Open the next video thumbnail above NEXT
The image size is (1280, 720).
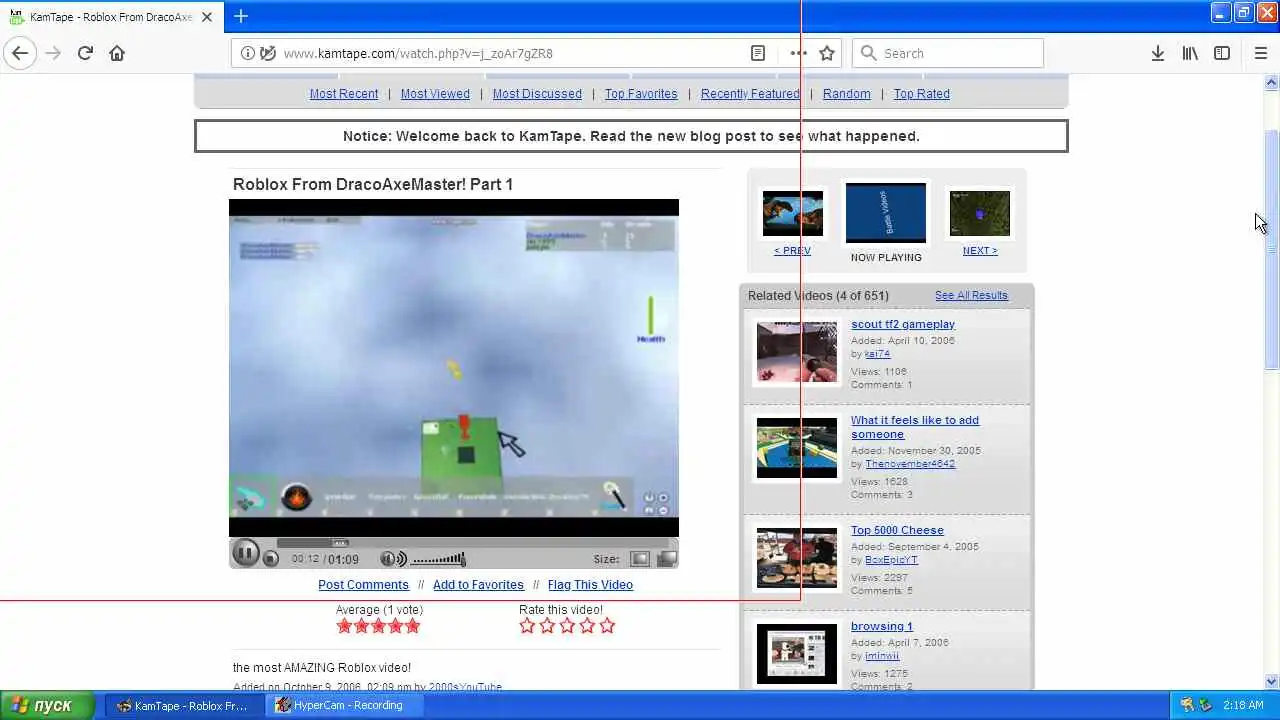980,213
